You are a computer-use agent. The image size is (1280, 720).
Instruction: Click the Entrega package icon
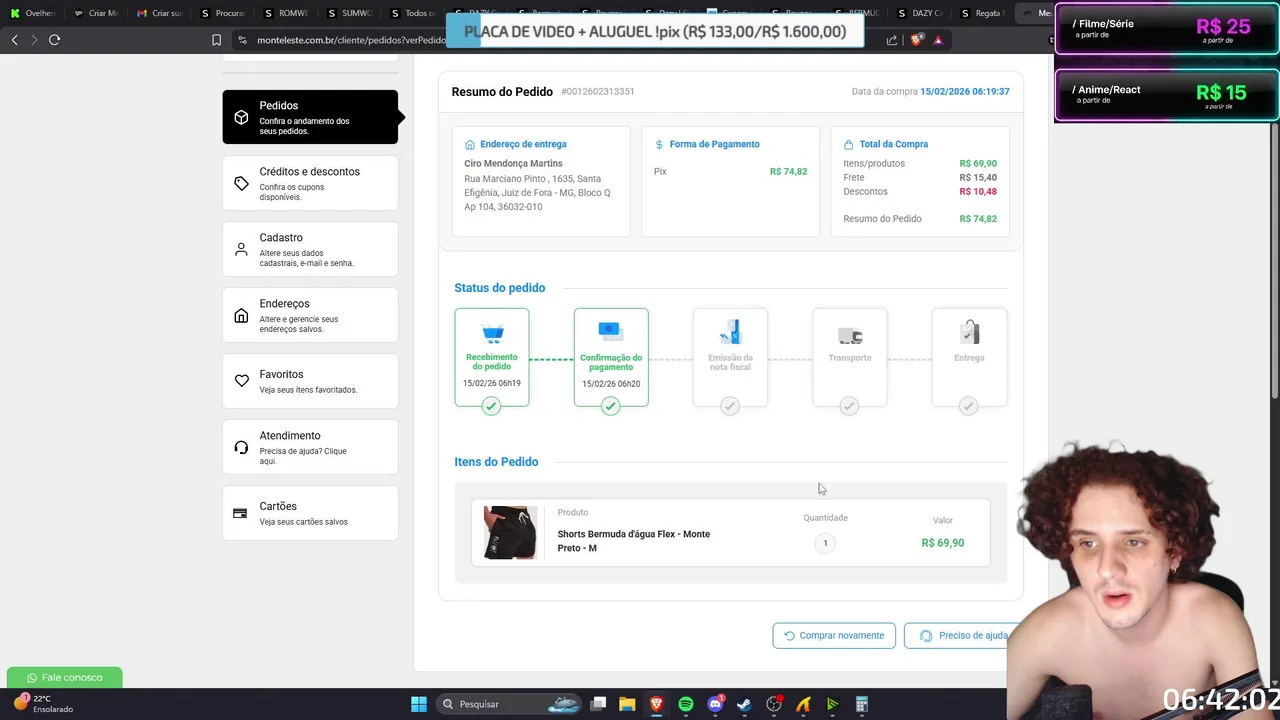(969, 332)
